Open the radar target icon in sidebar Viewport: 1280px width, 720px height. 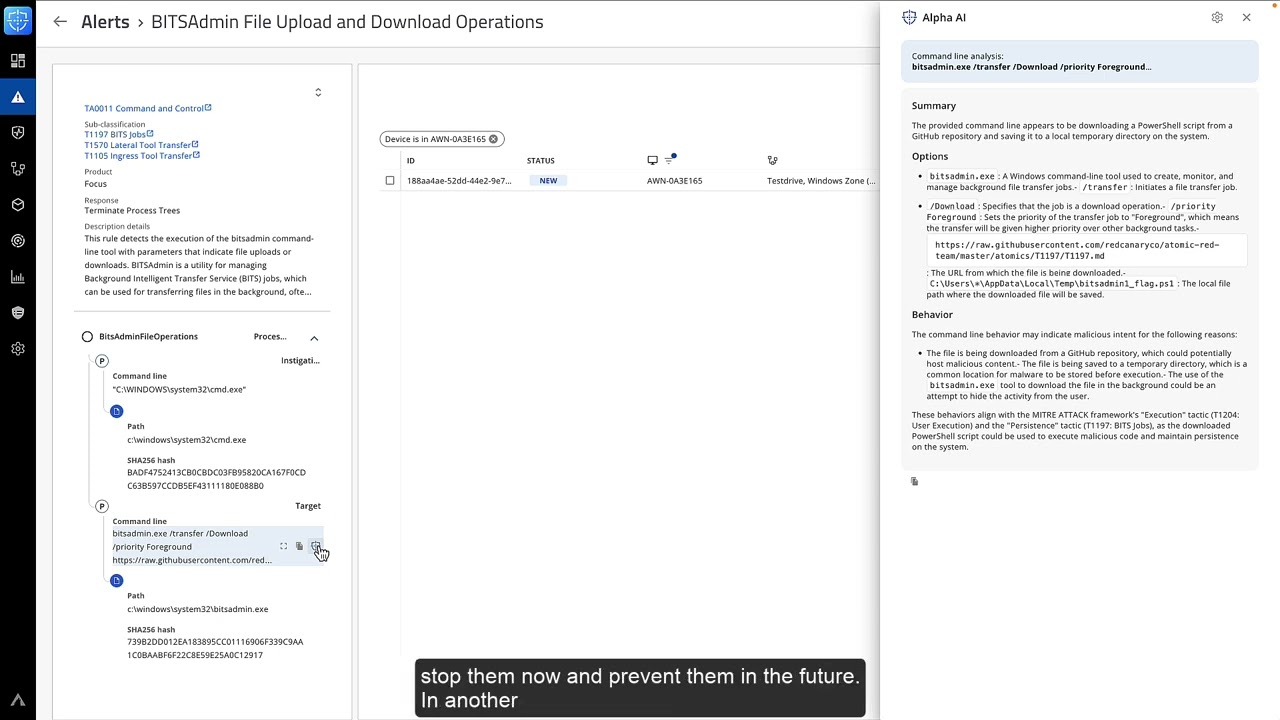click(x=18, y=241)
